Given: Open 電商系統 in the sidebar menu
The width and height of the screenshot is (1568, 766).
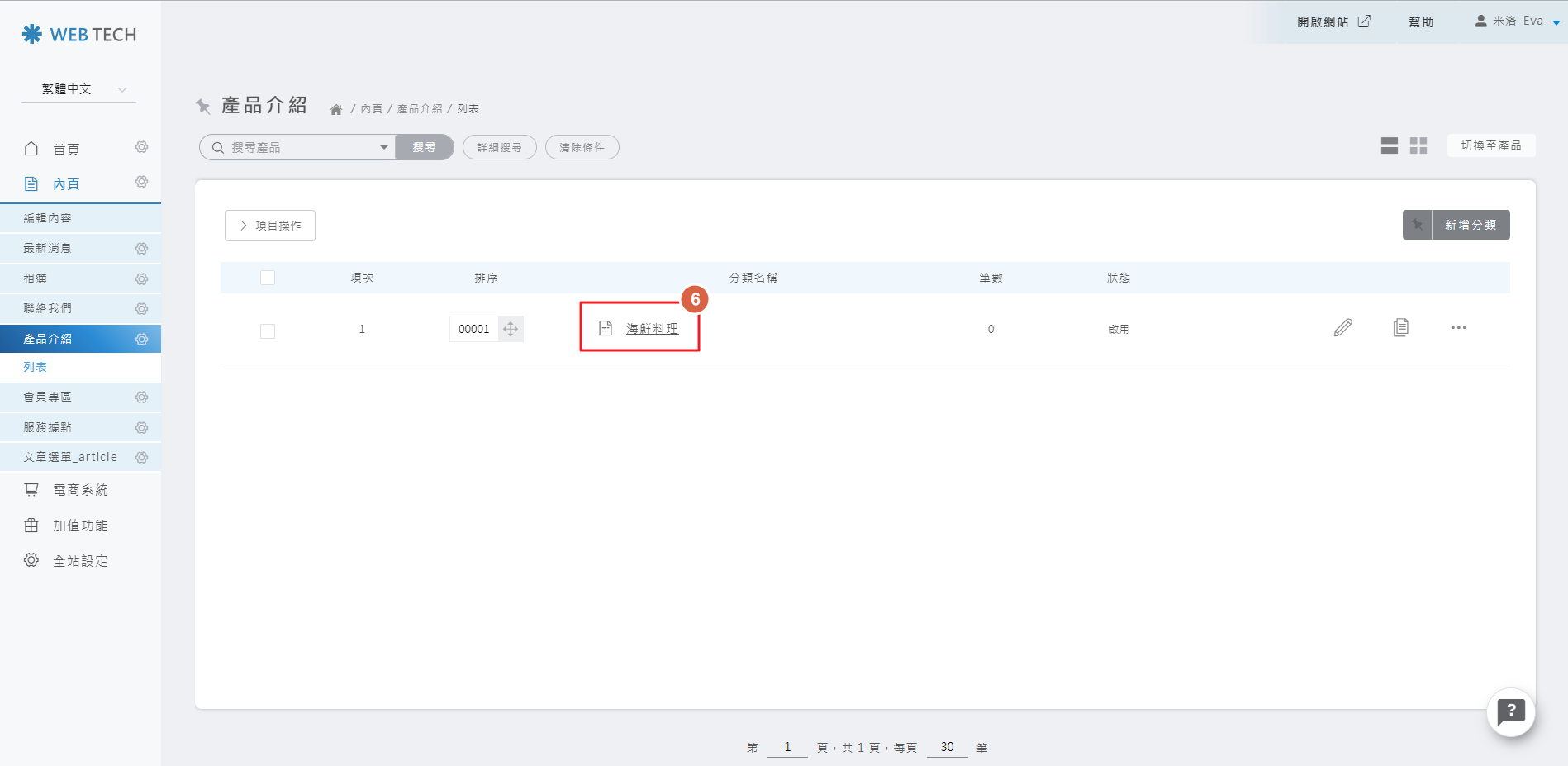Looking at the screenshot, I should coord(80,490).
